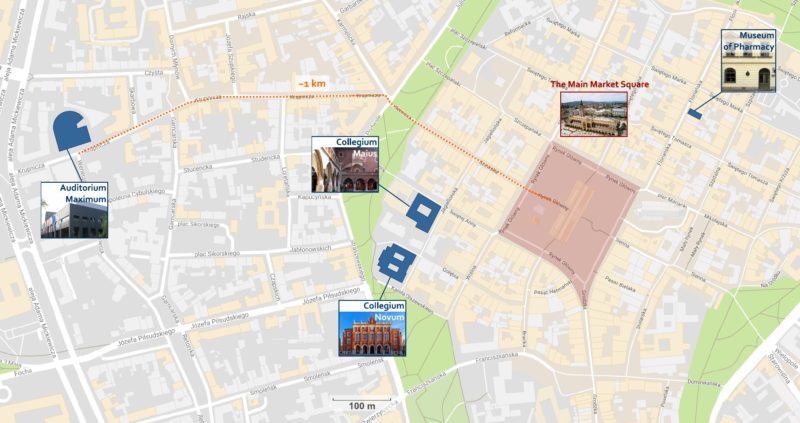The image size is (800, 423).
Task: Click the blue Auditorium Maximum building shape
Action: pyautogui.click(x=71, y=130)
